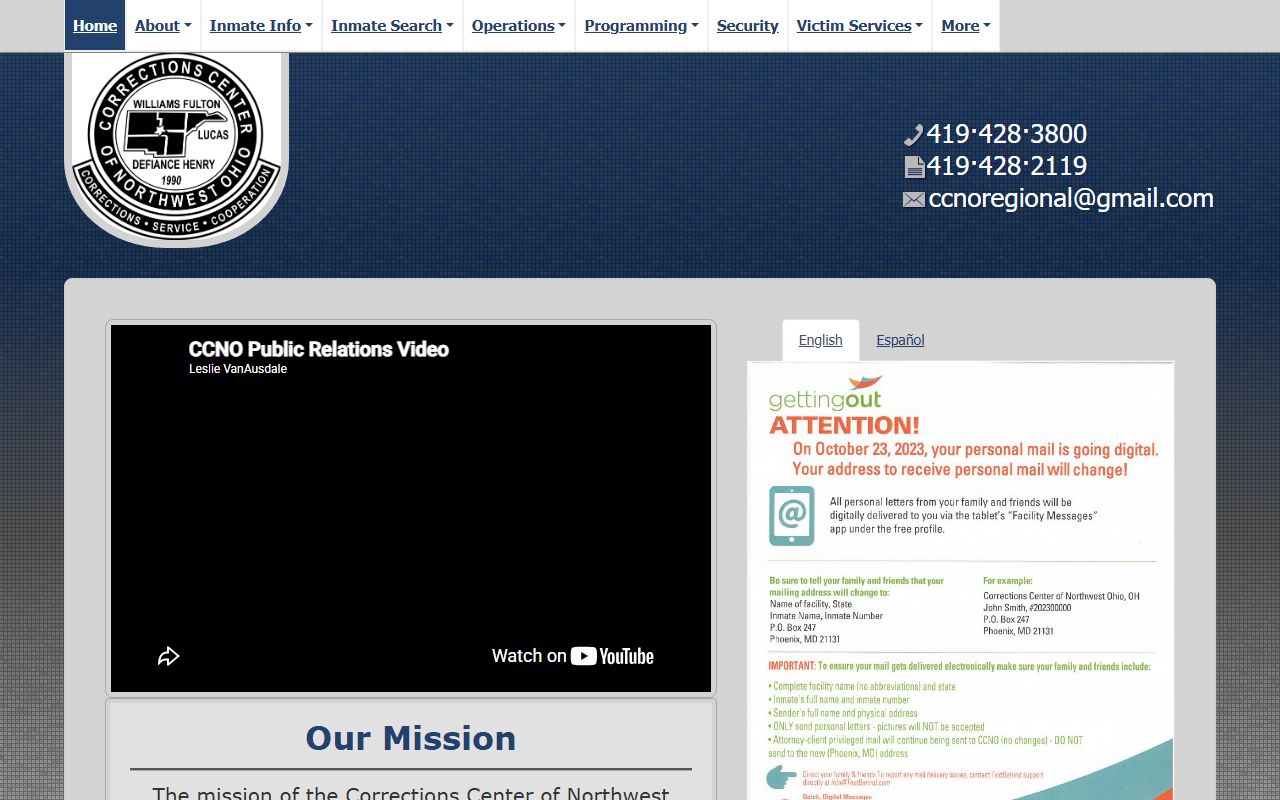Image resolution: width=1280 pixels, height=800 pixels.
Task: Call phone number 419-428-3800
Action: (x=1007, y=134)
